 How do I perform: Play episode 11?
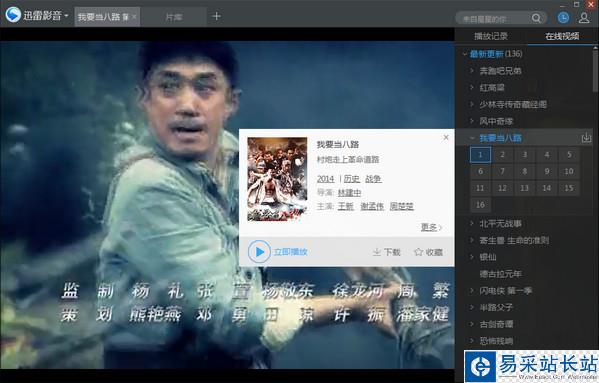click(480, 188)
